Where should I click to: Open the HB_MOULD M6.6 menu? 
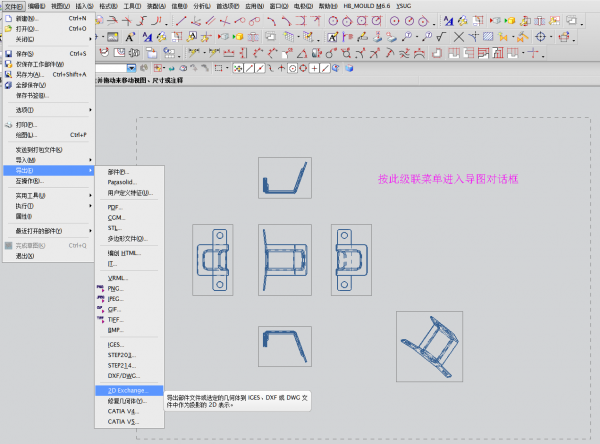367,6
